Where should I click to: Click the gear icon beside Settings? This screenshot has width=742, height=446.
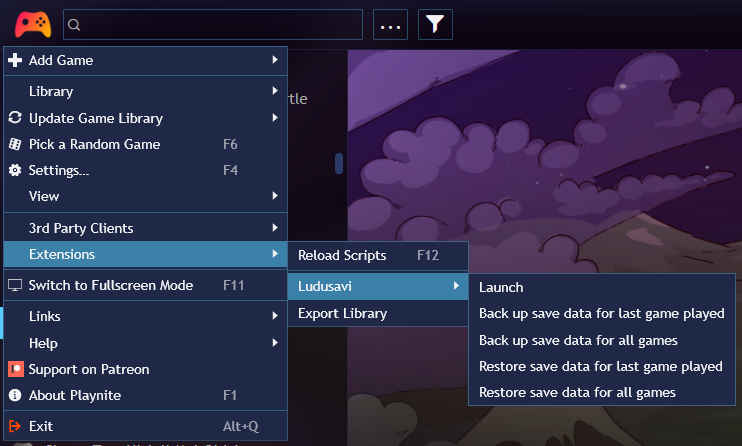click(15, 170)
